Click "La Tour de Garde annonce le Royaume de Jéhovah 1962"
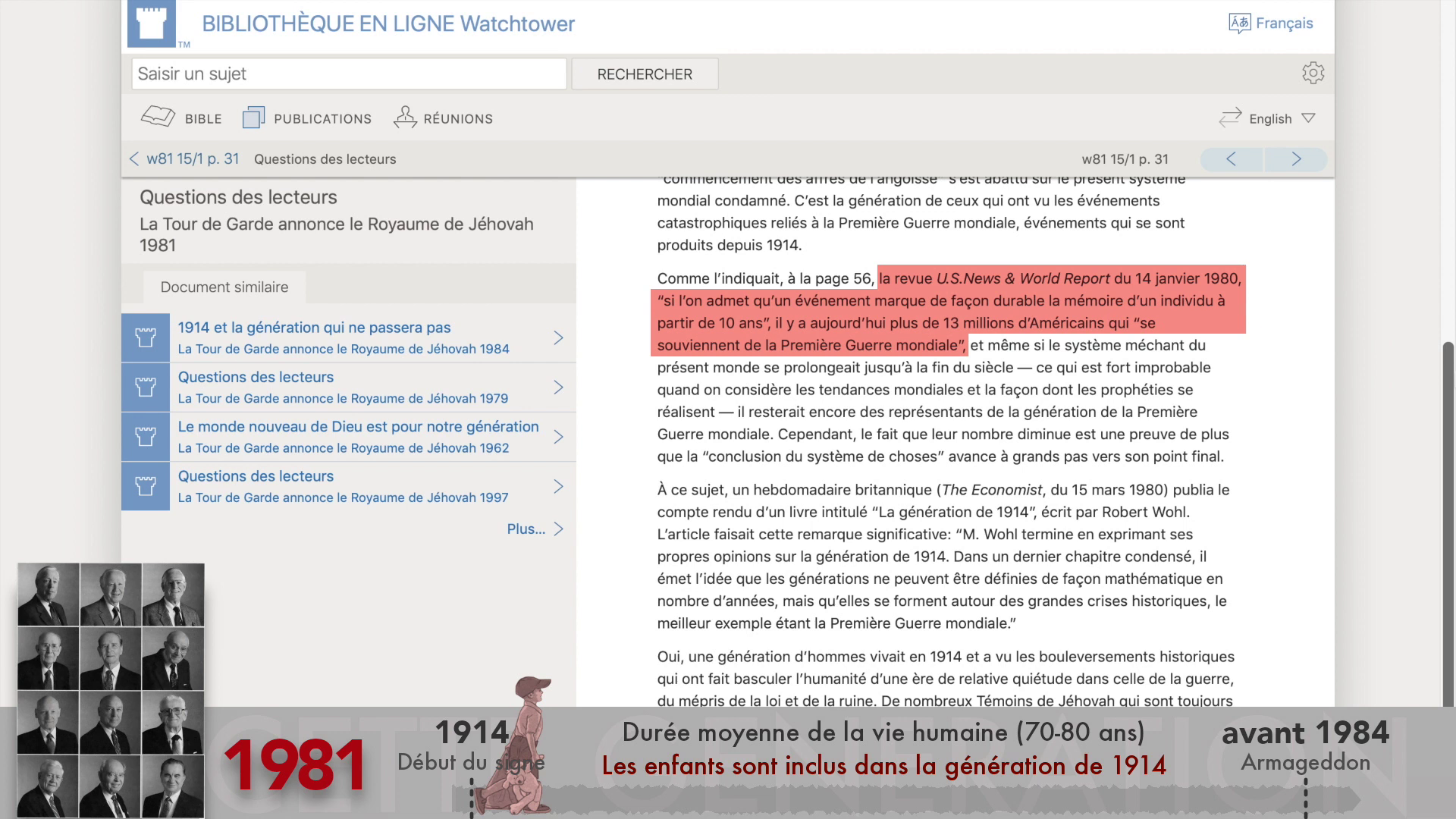1456x819 pixels. [x=344, y=448]
